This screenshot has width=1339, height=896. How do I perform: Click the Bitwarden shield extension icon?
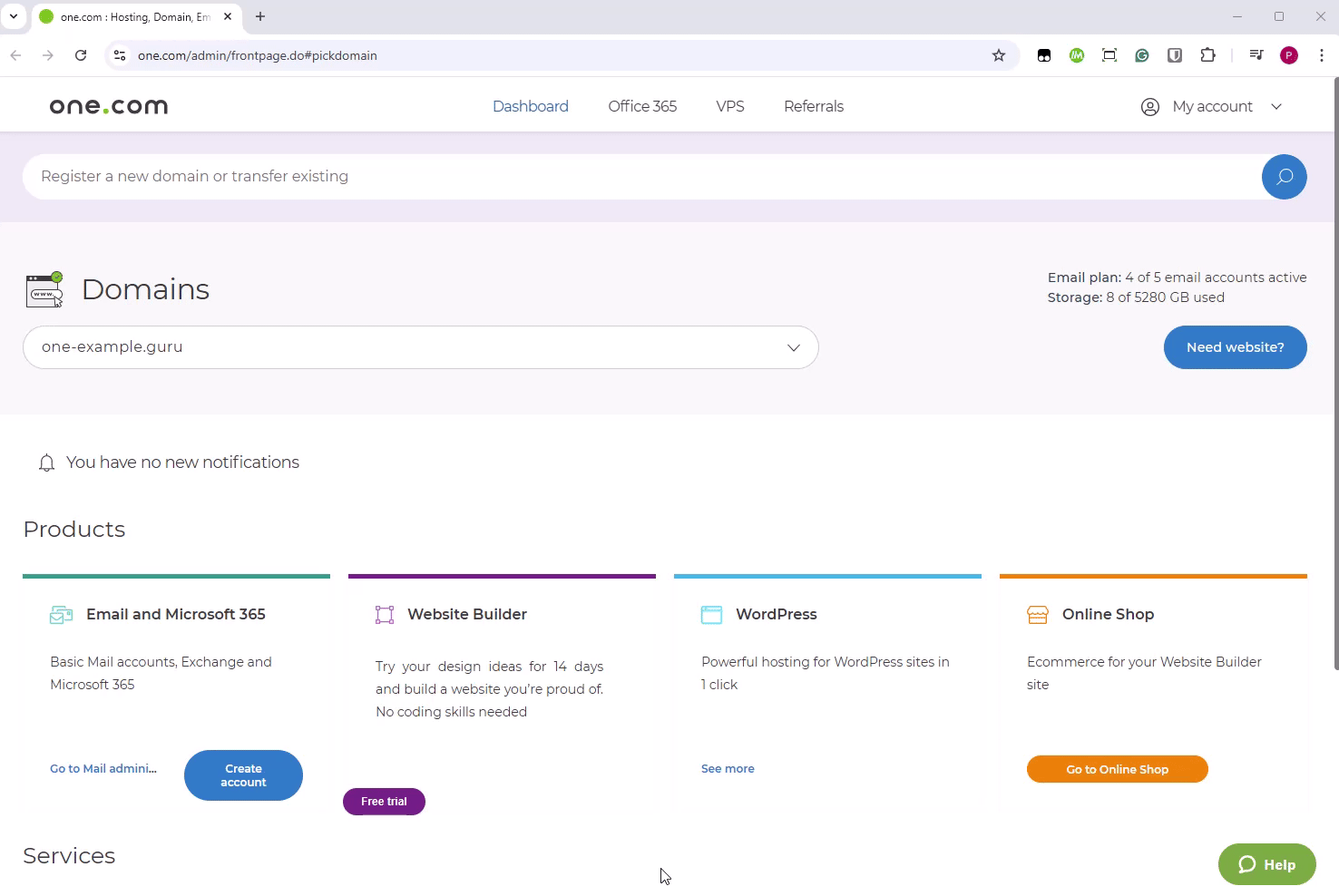pyautogui.click(x=1174, y=55)
